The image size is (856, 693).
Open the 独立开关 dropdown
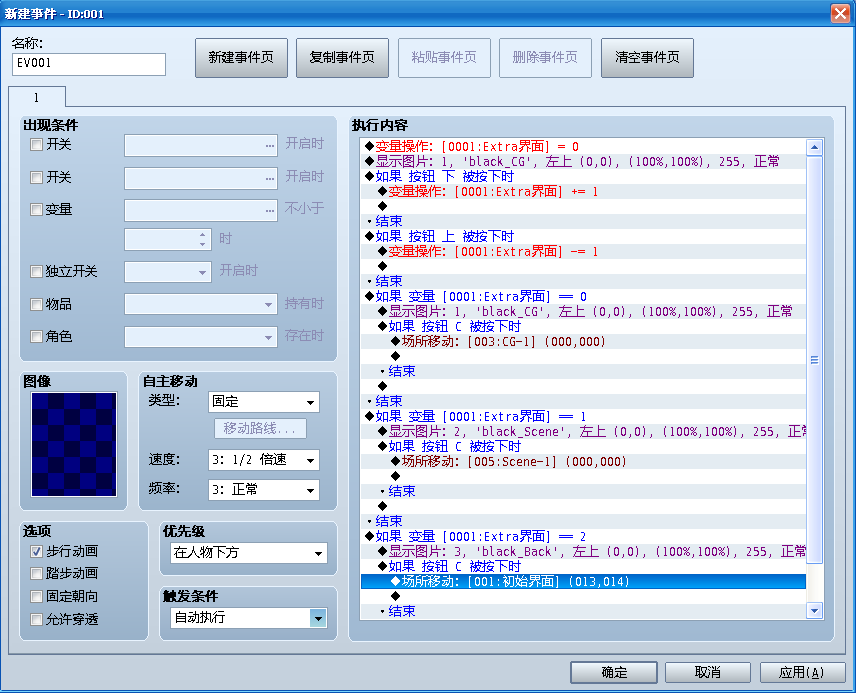coord(168,272)
